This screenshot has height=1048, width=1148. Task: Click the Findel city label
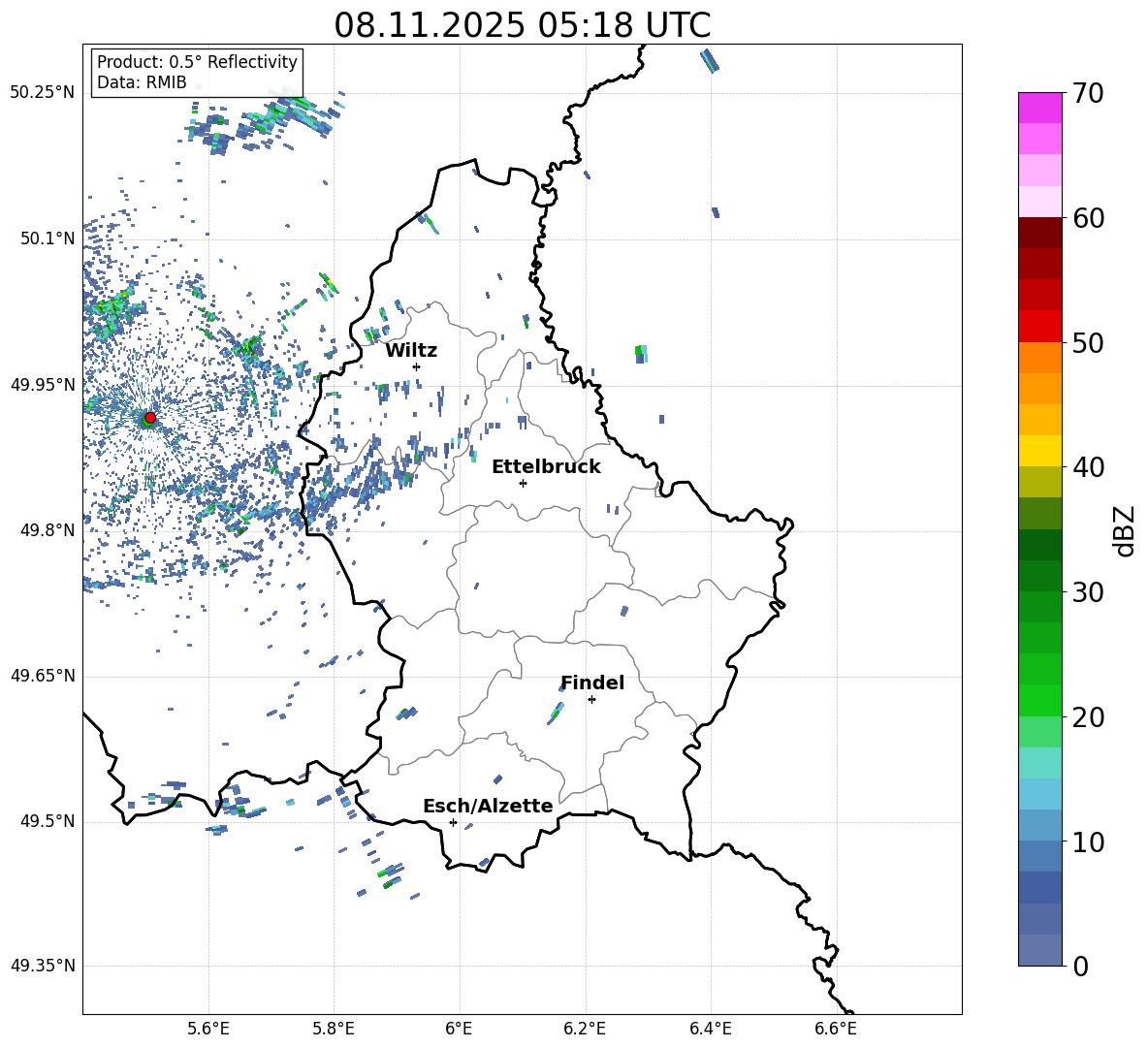point(592,683)
